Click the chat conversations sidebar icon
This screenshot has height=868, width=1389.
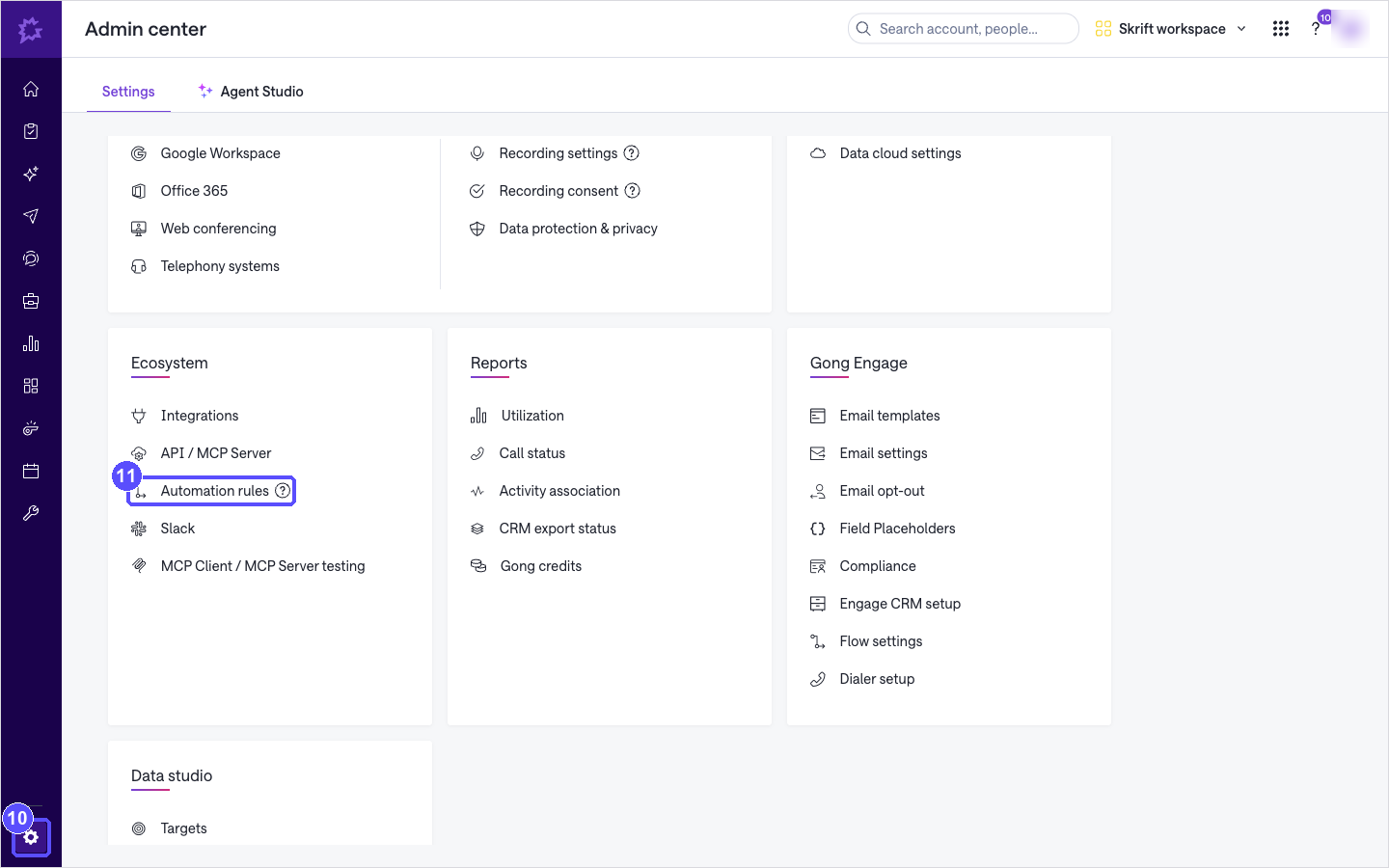pos(31,258)
